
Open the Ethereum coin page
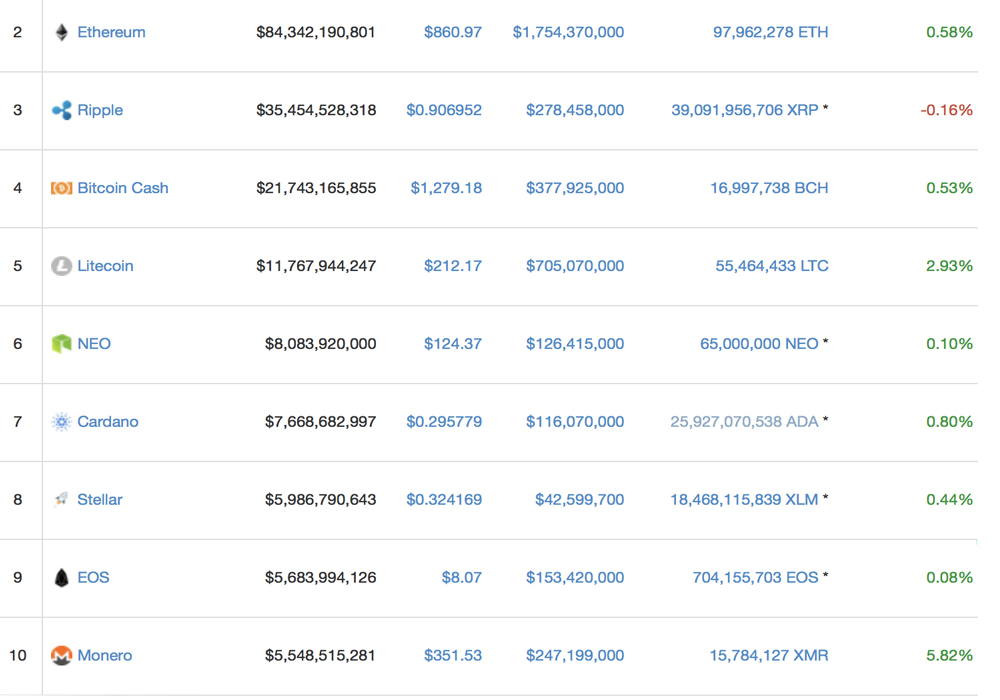111,32
